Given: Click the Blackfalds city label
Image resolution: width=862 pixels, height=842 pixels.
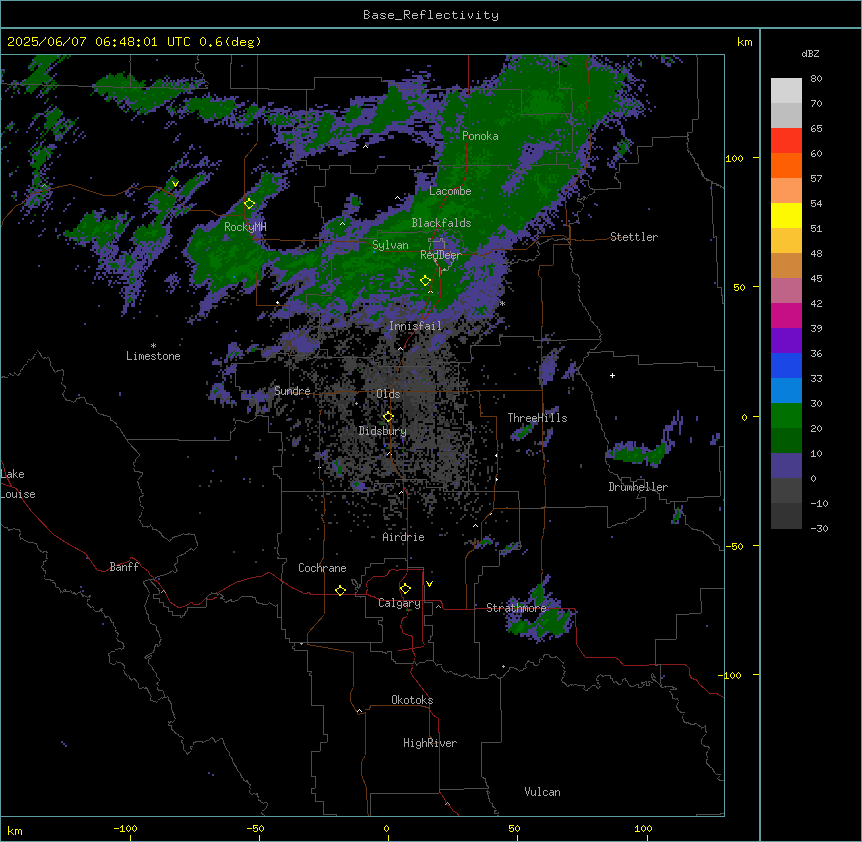Looking at the screenshot, I should click(441, 223).
